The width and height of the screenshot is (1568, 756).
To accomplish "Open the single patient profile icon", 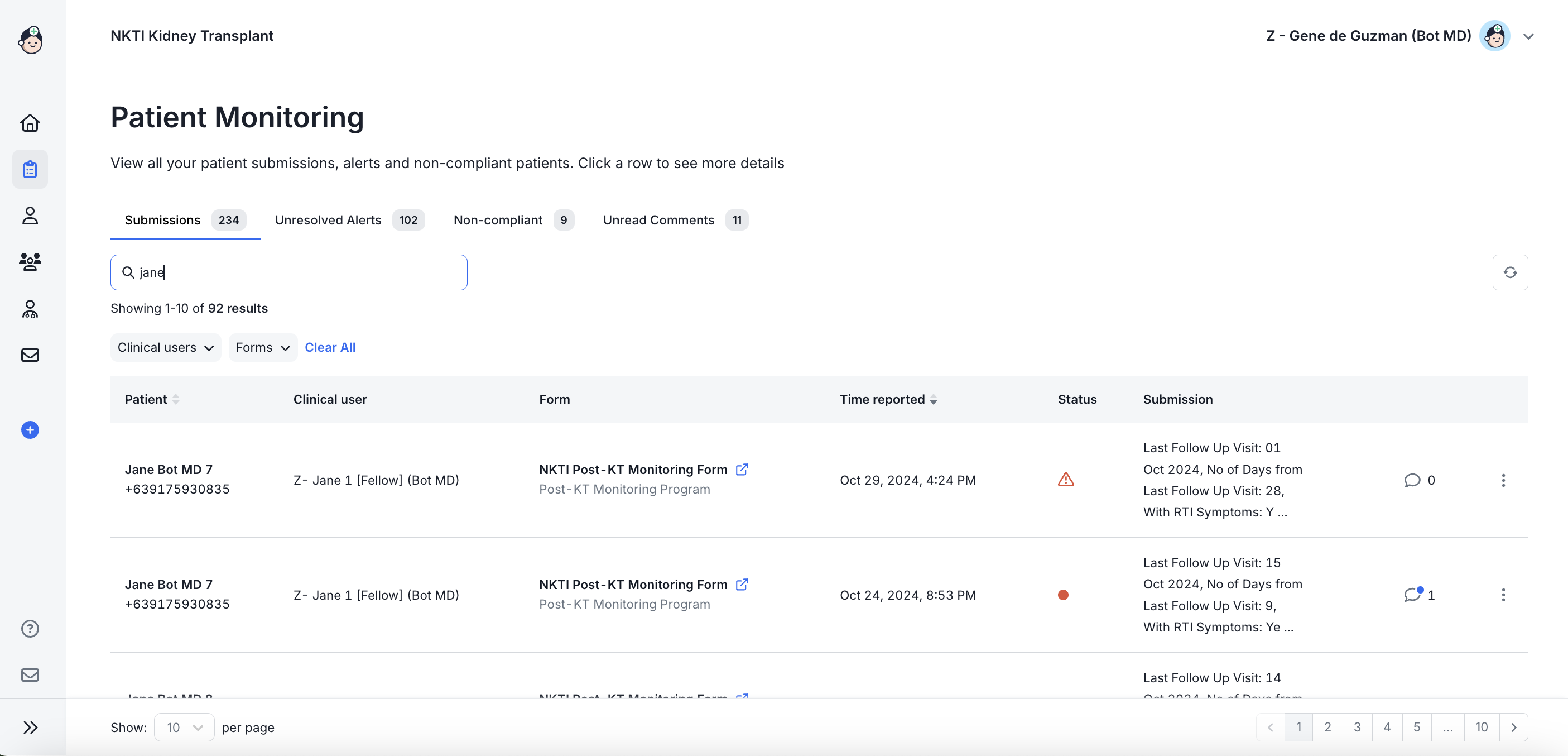I will [x=30, y=216].
